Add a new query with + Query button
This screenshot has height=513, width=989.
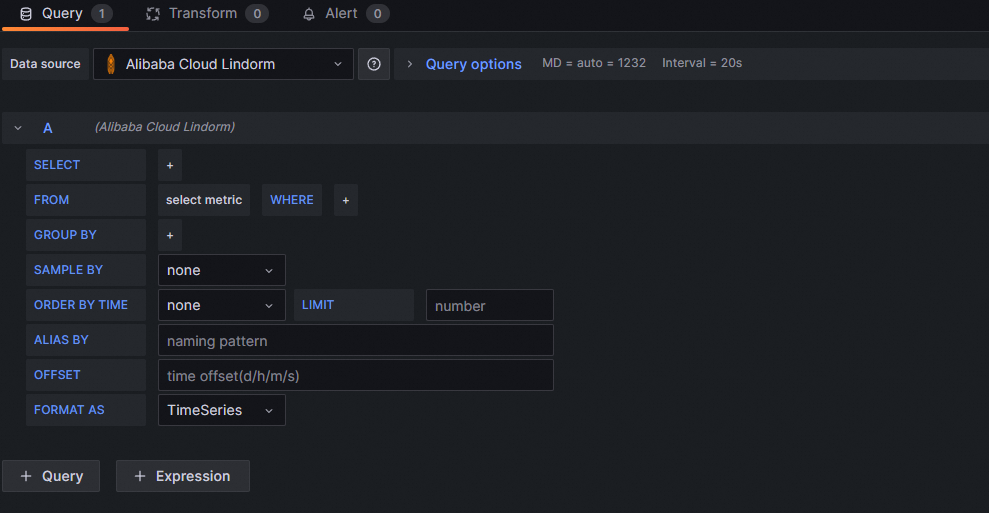click(x=51, y=476)
